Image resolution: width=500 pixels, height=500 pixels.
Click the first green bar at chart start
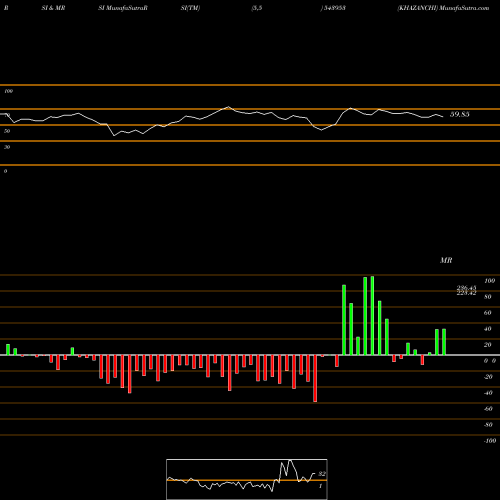click(8, 350)
